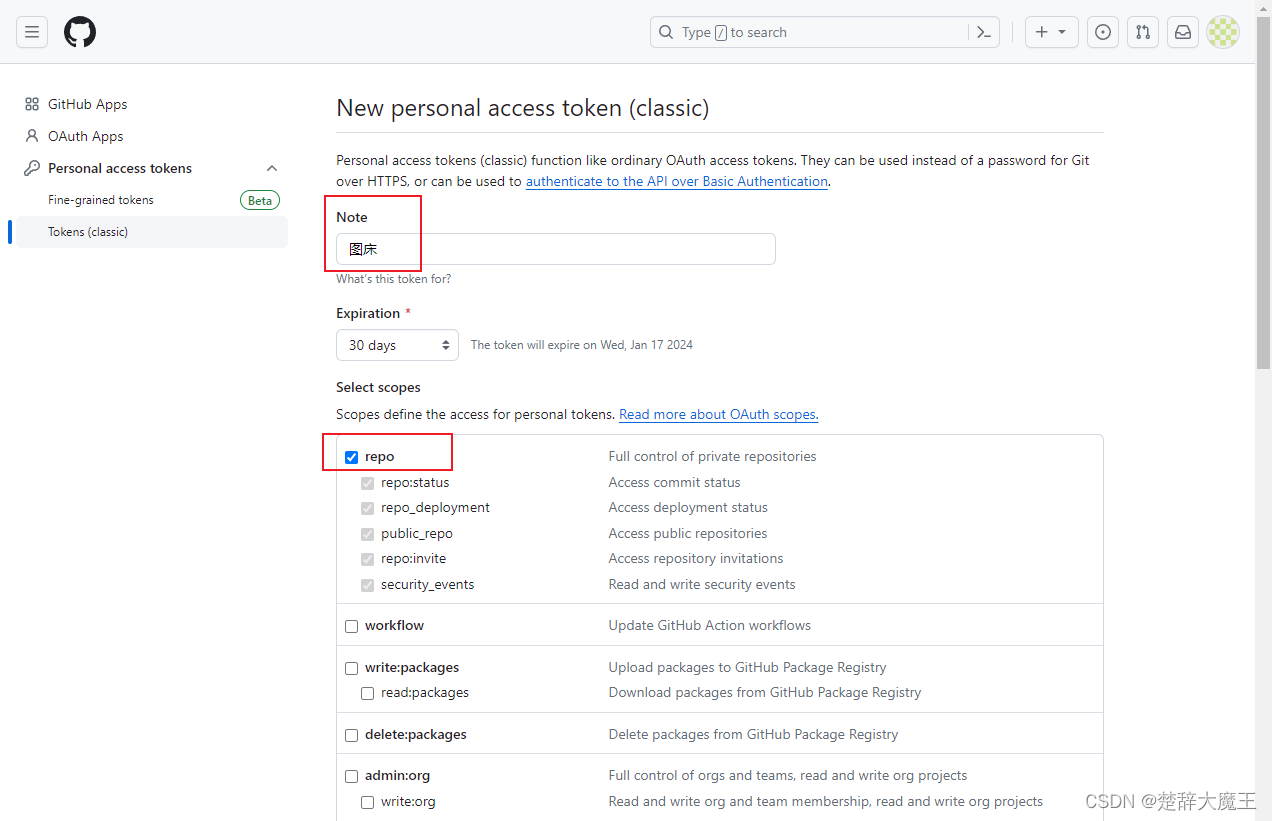Enable the delete:packages scope checkbox
This screenshot has height=821, width=1272.
(x=351, y=735)
